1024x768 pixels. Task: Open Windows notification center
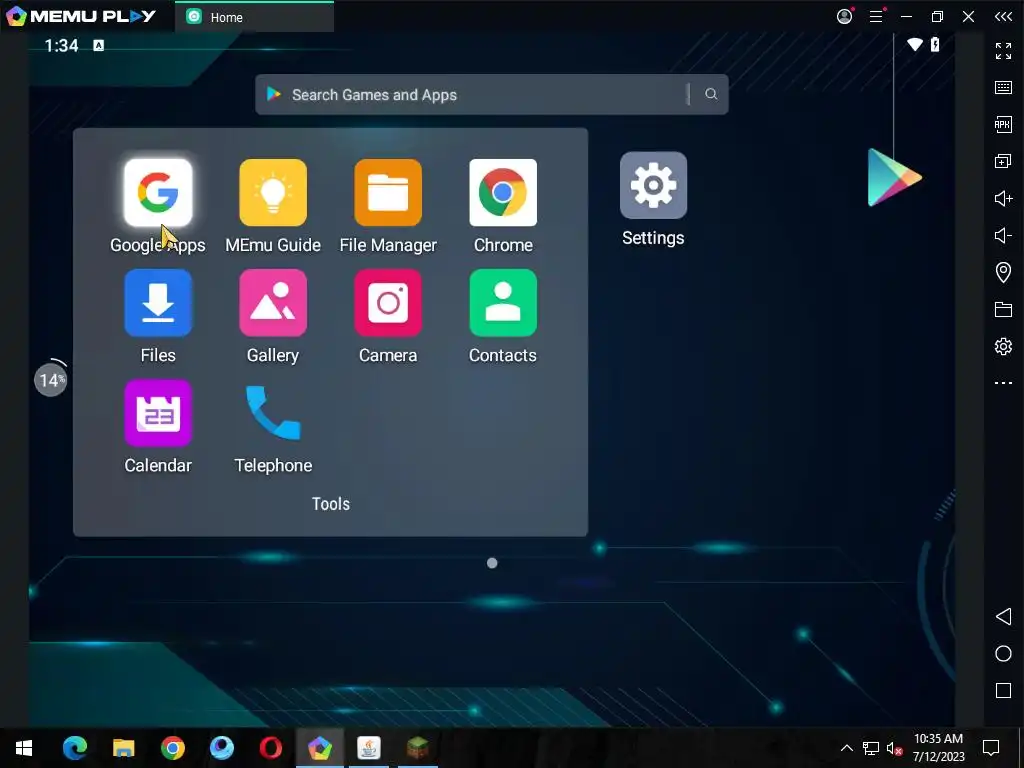(x=991, y=748)
